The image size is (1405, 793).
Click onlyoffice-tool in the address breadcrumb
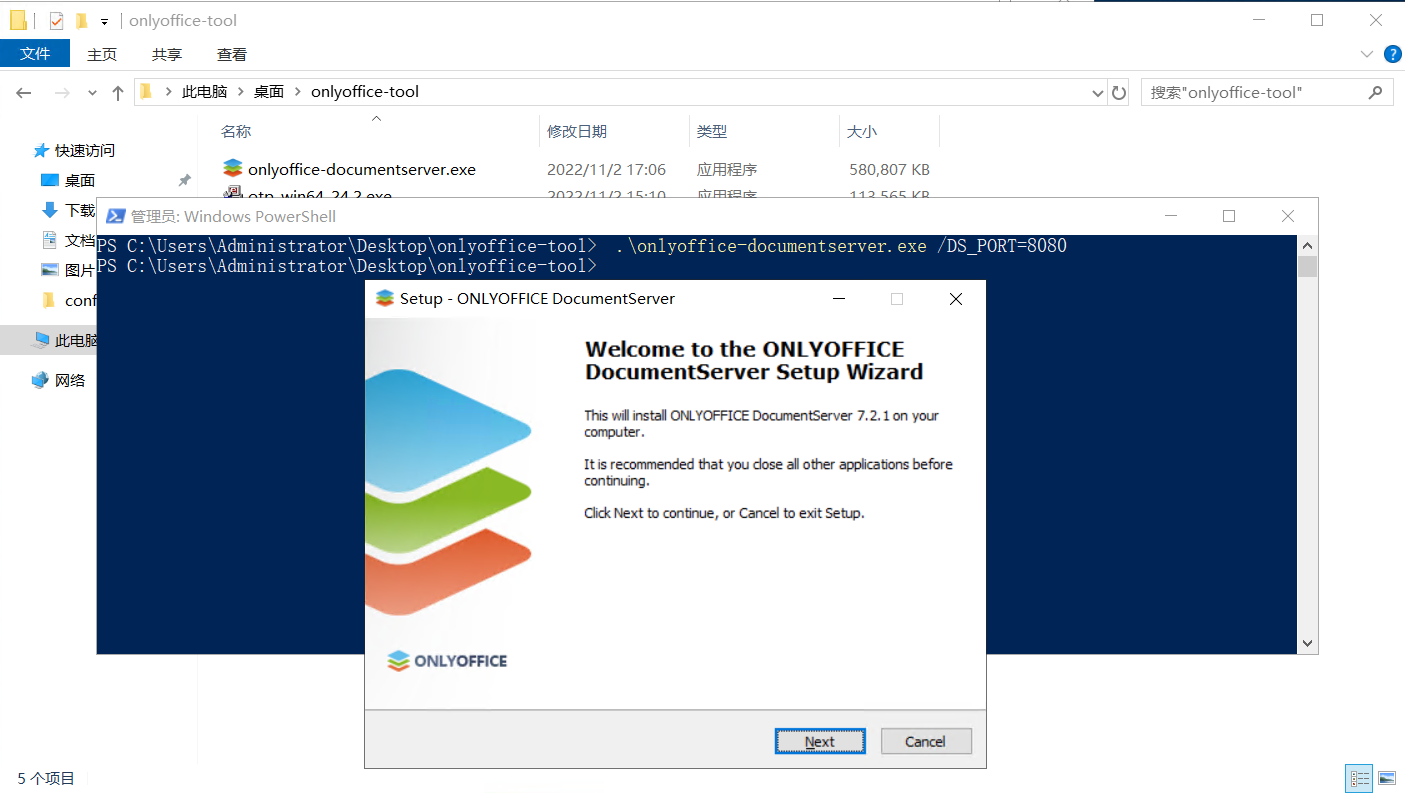pos(365,91)
